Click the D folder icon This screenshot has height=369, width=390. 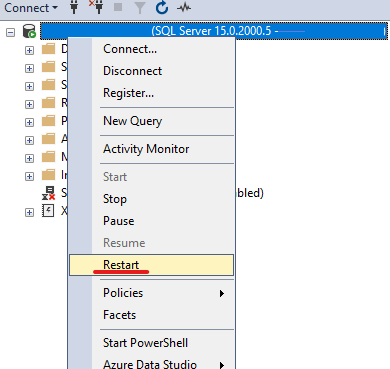(x=49, y=49)
